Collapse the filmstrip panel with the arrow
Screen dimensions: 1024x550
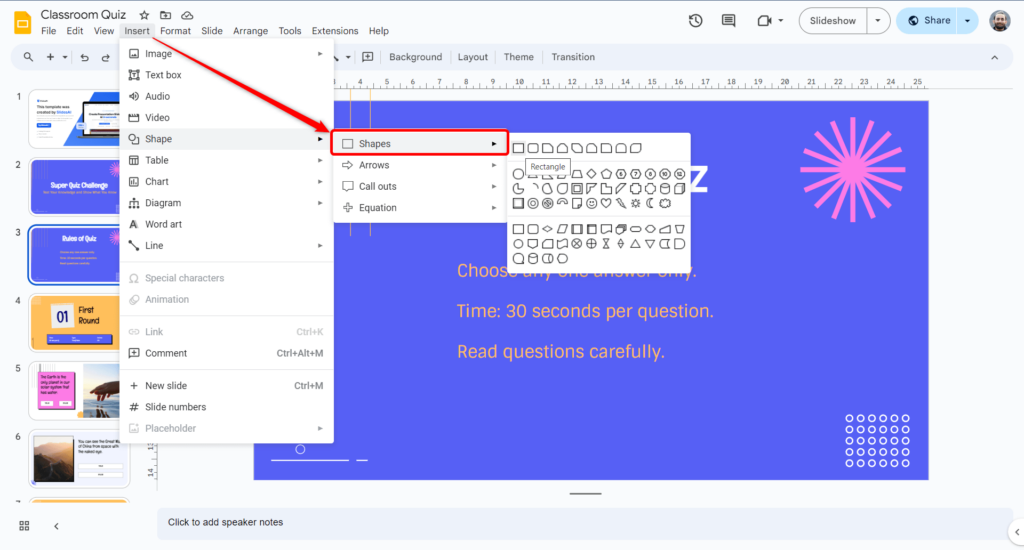pyautogui.click(x=56, y=526)
